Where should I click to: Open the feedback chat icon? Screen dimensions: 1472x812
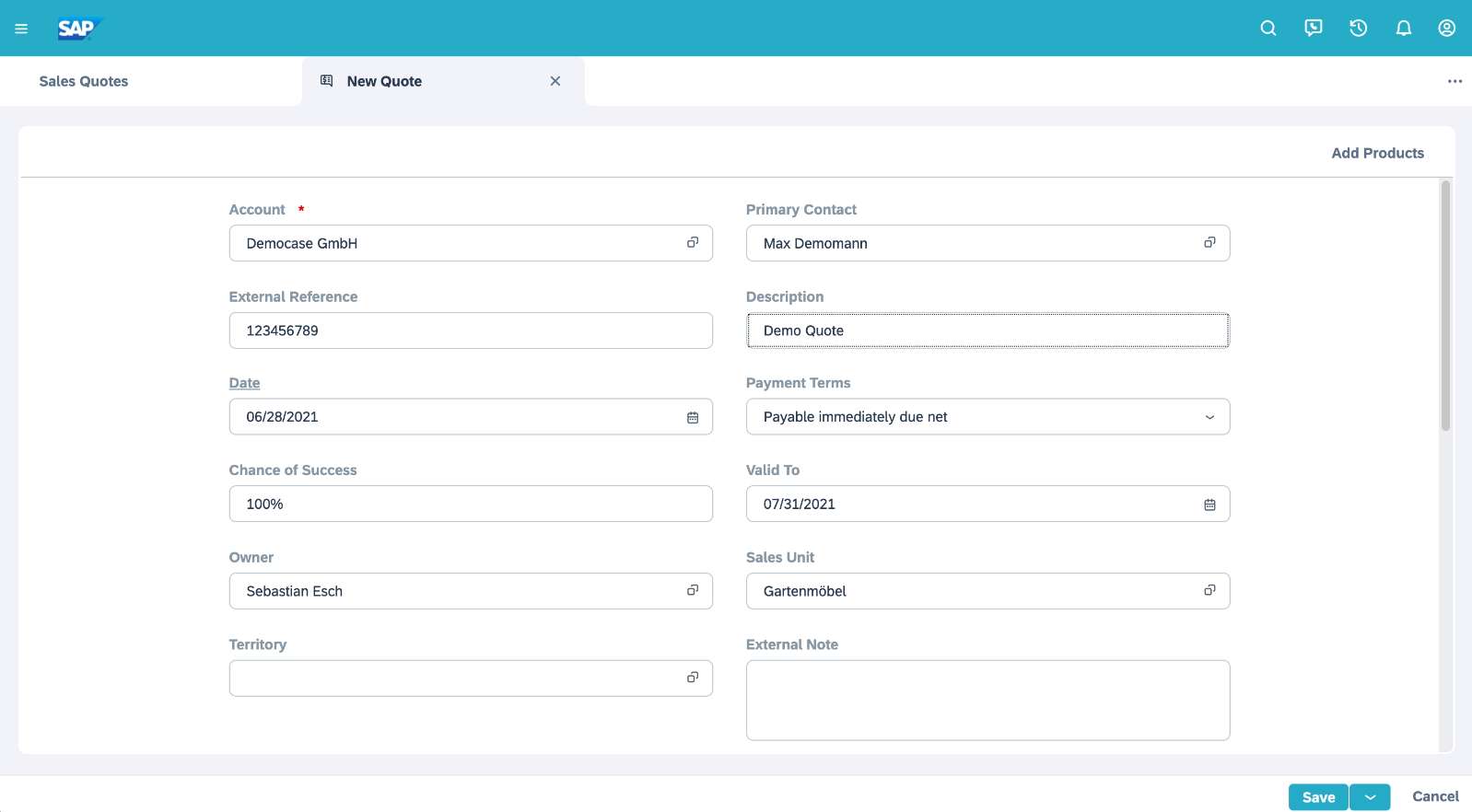click(x=1314, y=29)
